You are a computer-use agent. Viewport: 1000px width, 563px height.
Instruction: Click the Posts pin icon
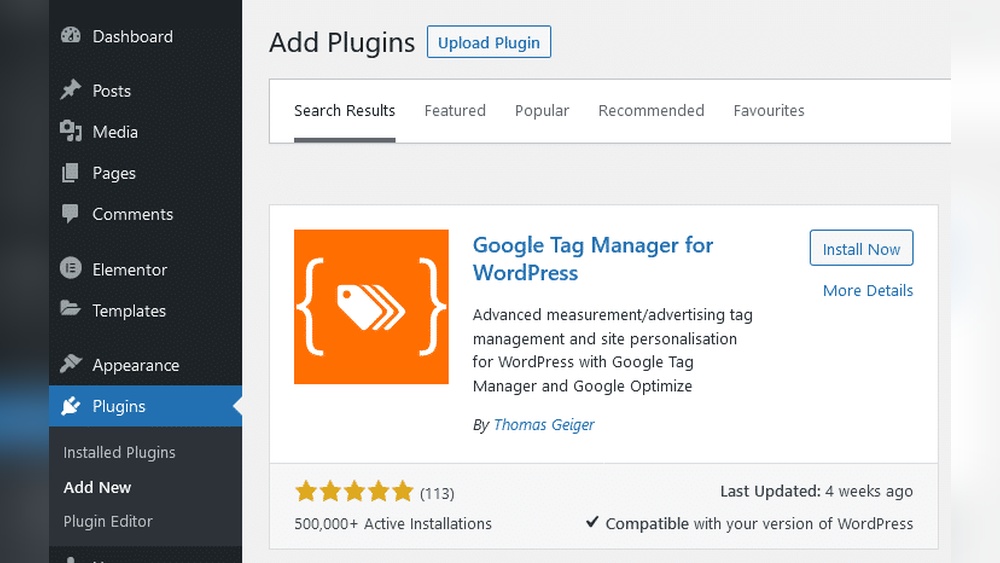pyautogui.click(x=71, y=90)
